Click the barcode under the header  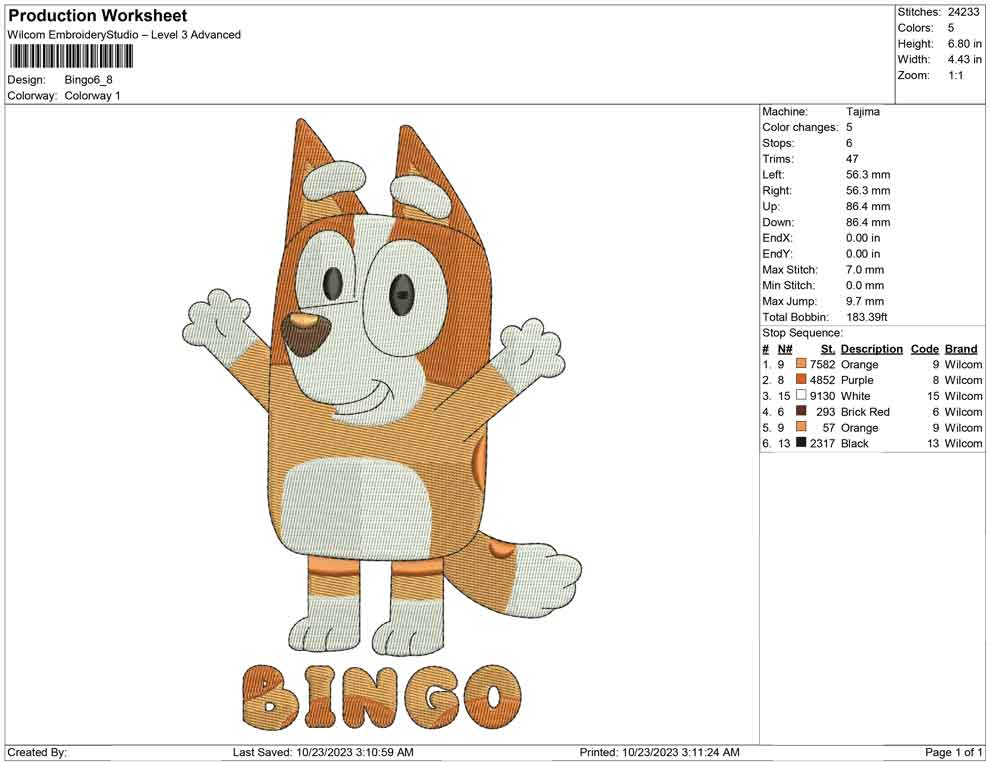(71, 57)
